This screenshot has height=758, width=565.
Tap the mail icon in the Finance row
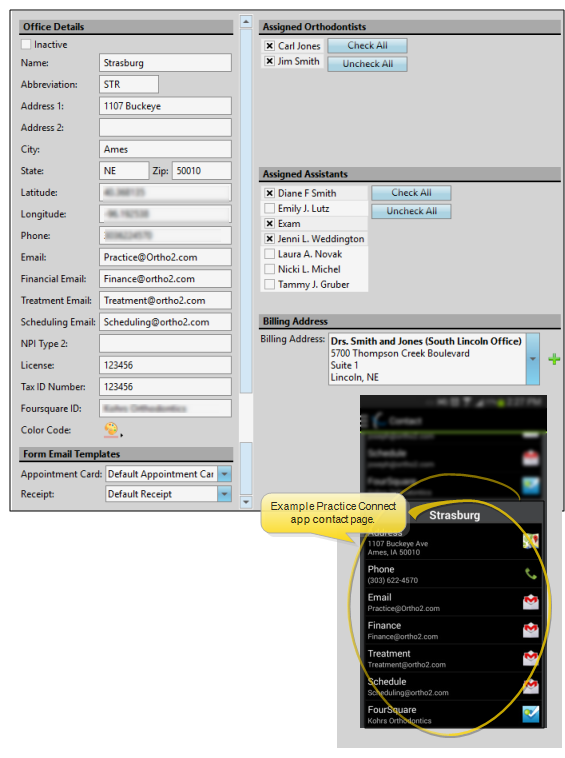531,630
